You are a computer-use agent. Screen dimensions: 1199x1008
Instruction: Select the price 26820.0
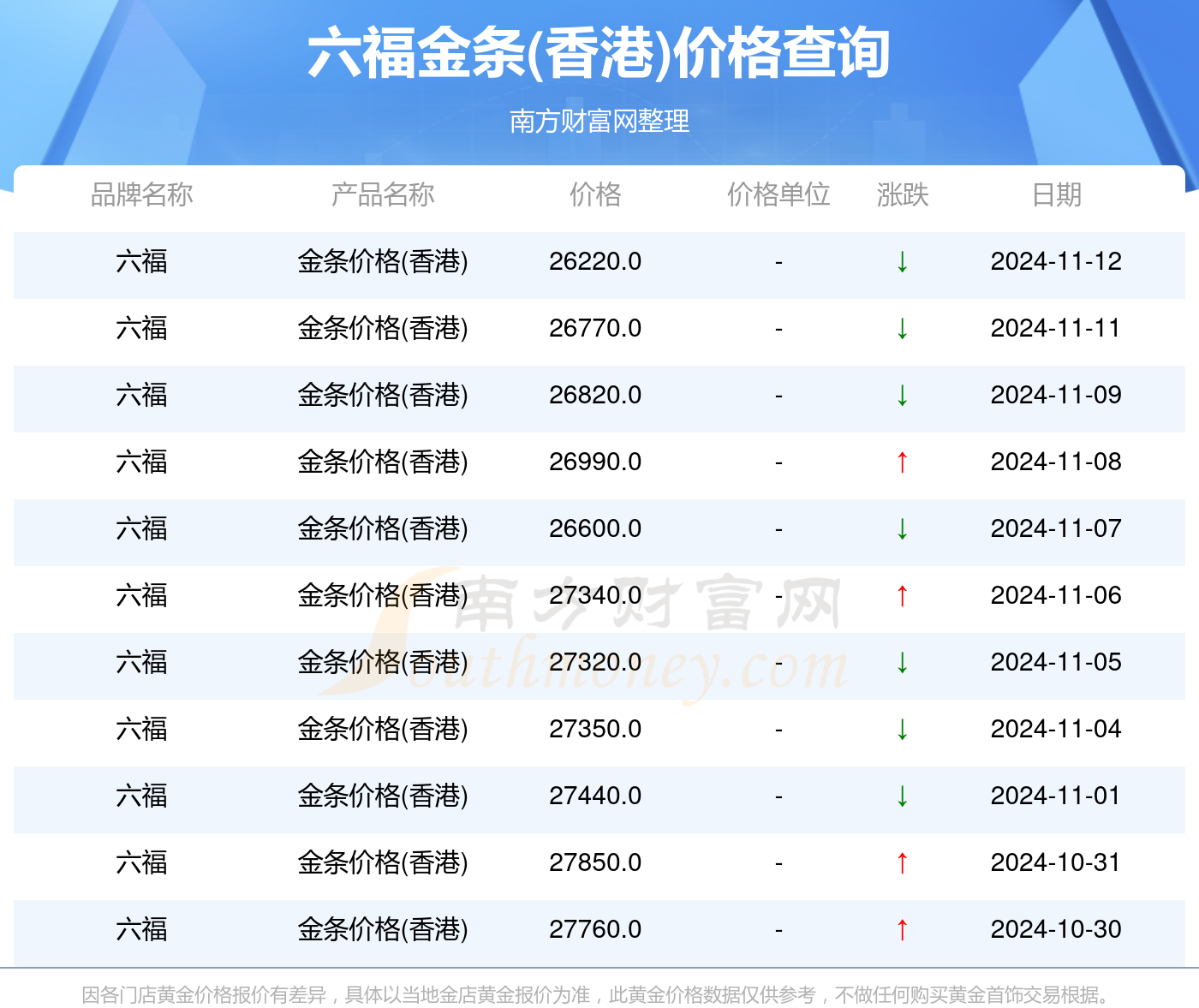point(595,395)
